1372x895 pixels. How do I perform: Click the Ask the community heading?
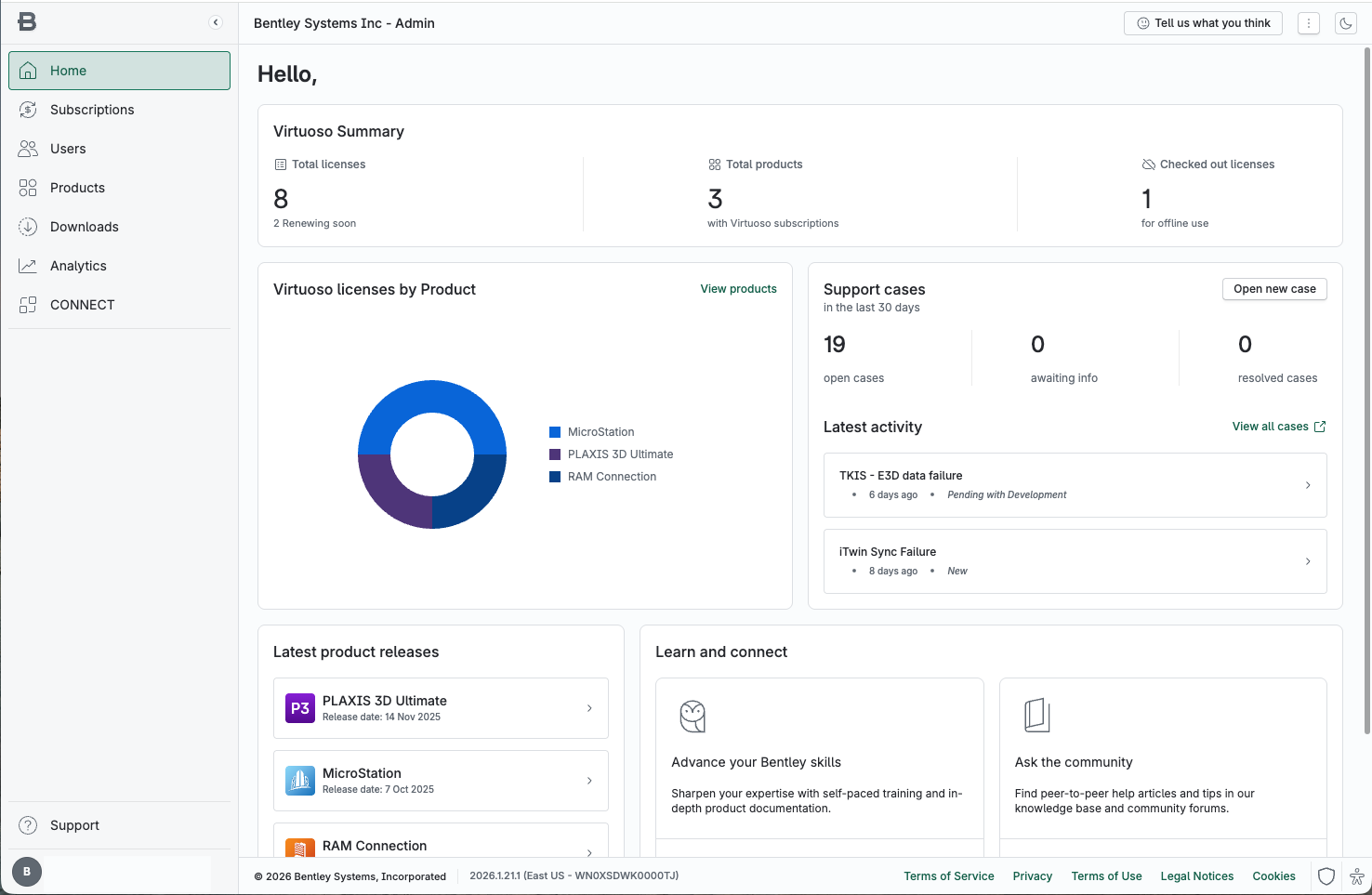(x=1074, y=762)
